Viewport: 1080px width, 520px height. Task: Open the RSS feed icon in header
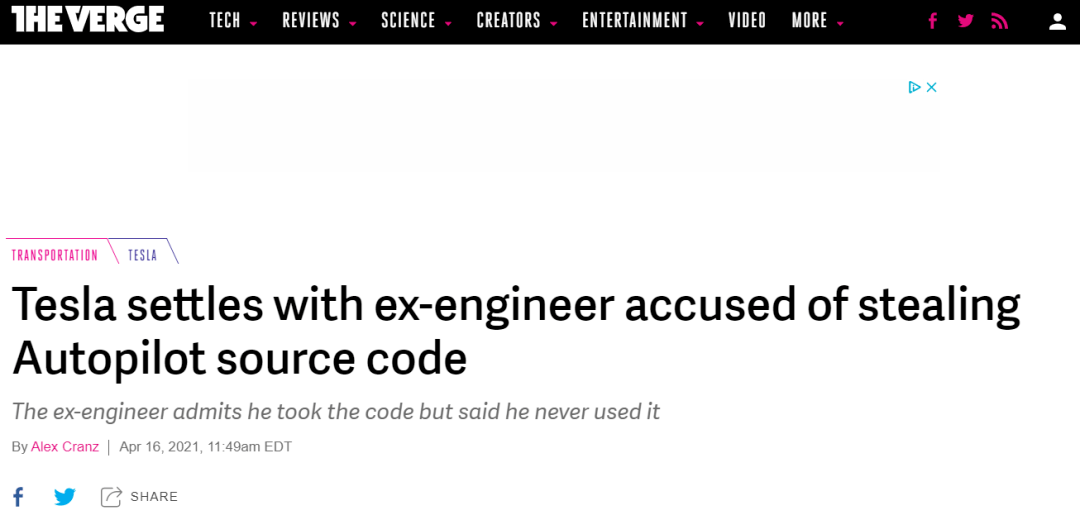point(999,21)
